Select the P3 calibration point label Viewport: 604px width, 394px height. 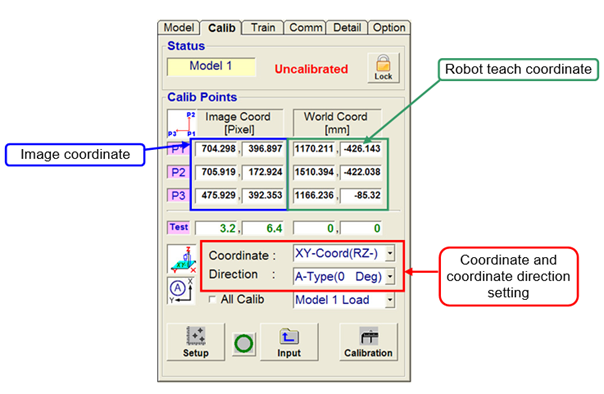tap(178, 195)
